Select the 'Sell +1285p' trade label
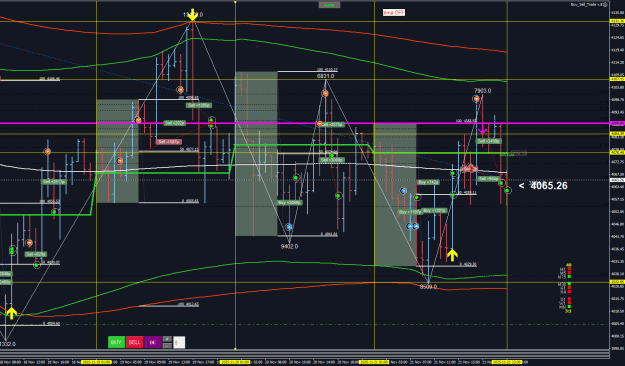The width and height of the screenshot is (625, 366). [x=199, y=105]
